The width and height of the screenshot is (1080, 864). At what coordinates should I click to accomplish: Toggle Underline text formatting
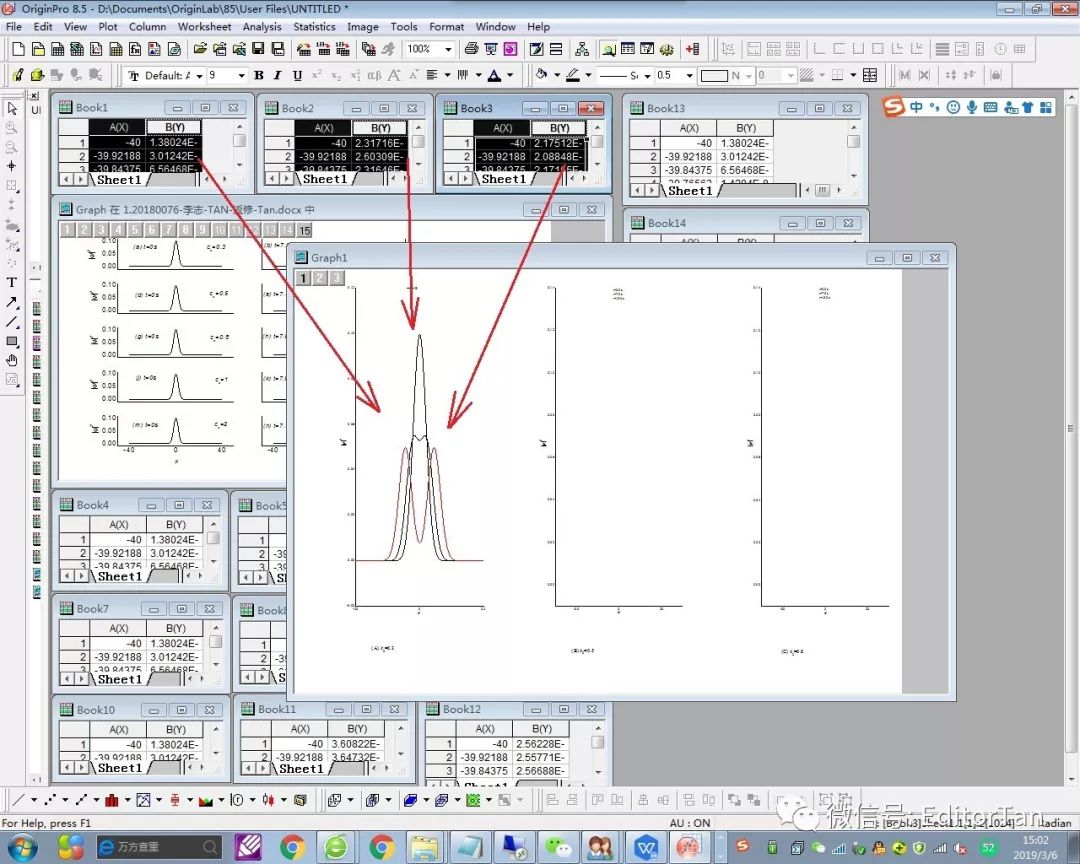[x=297, y=75]
